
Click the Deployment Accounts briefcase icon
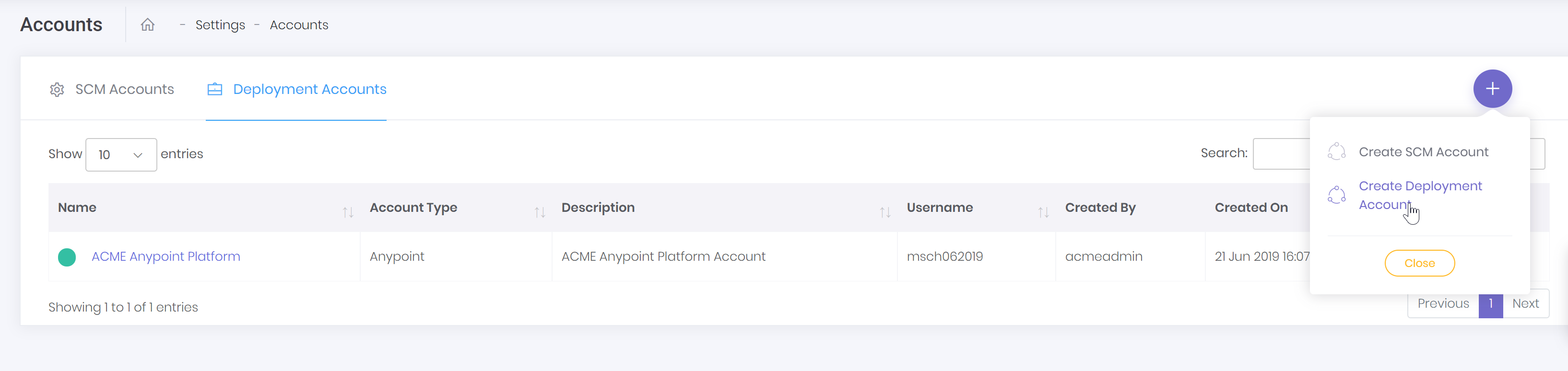215,90
